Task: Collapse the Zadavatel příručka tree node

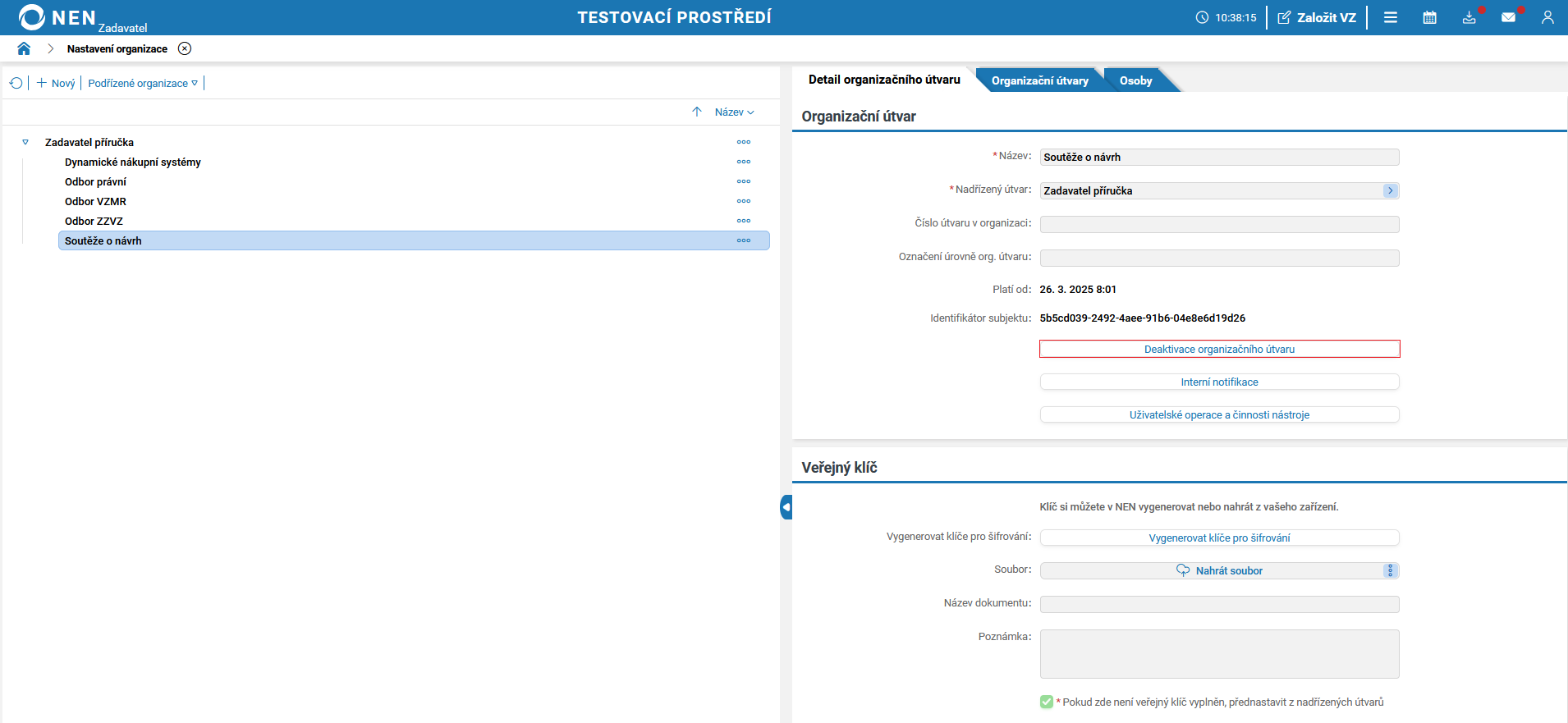Action: 25,142
